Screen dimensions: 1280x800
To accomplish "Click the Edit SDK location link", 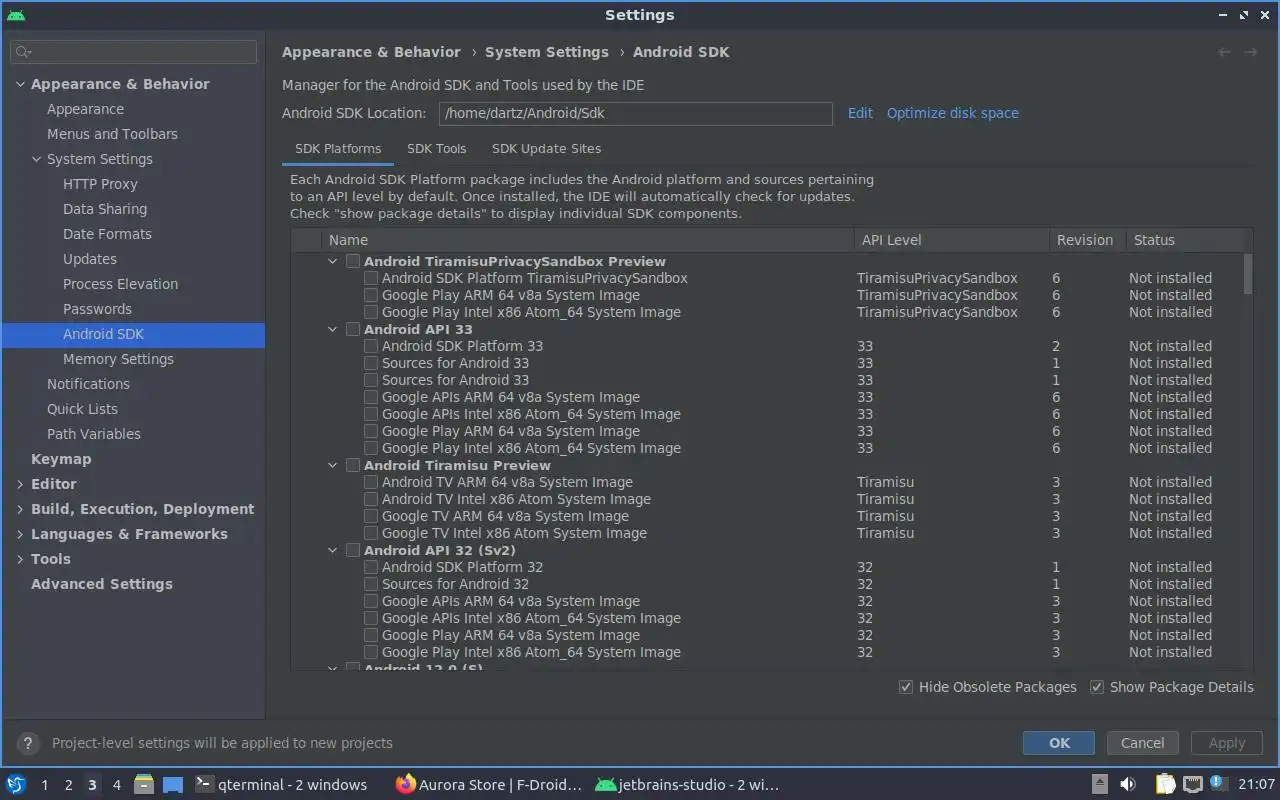I will (x=860, y=113).
